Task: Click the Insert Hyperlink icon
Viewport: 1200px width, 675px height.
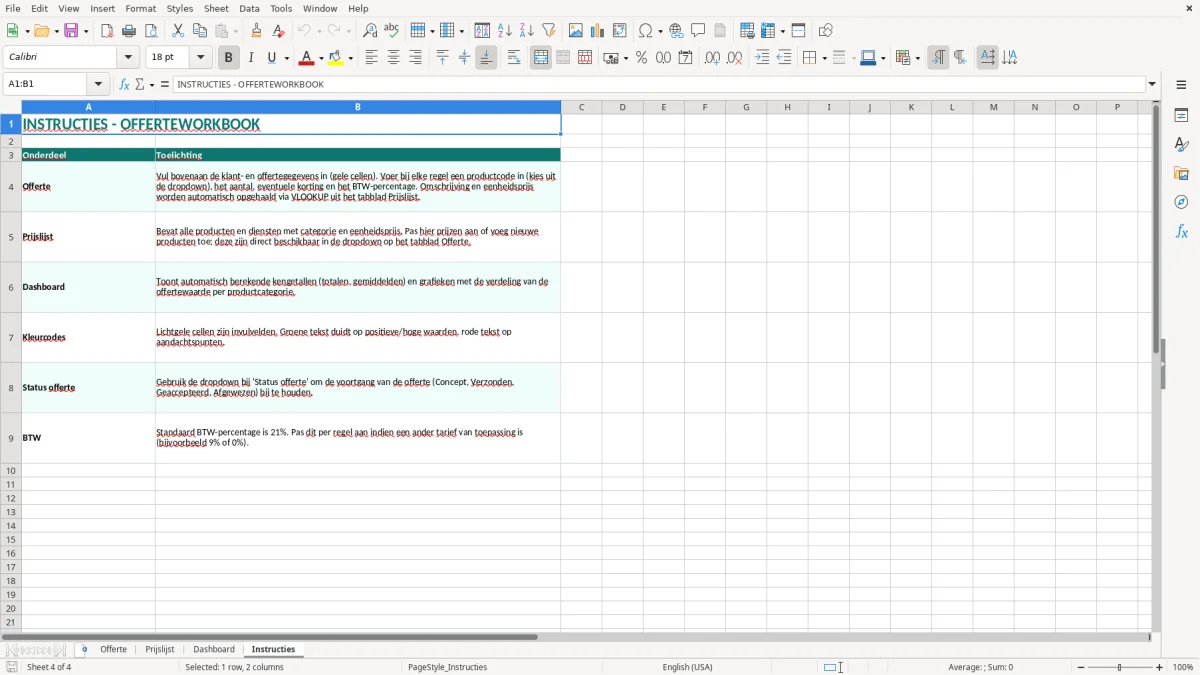Action: (x=677, y=31)
